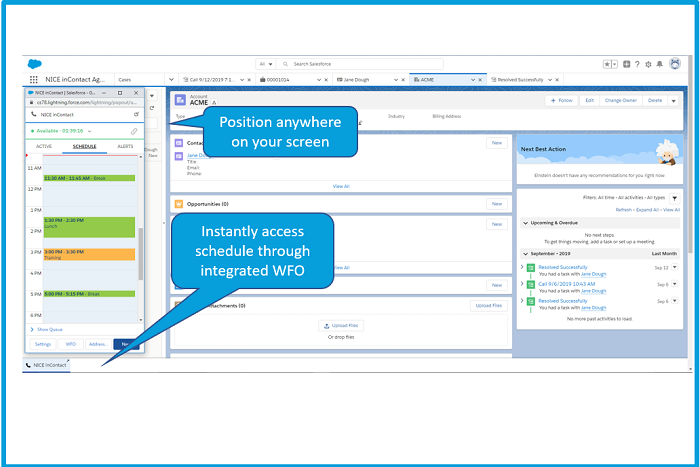The height and width of the screenshot is (467, 700).
Task: Click the Follow button on ACME account
Action: [561, 100]
